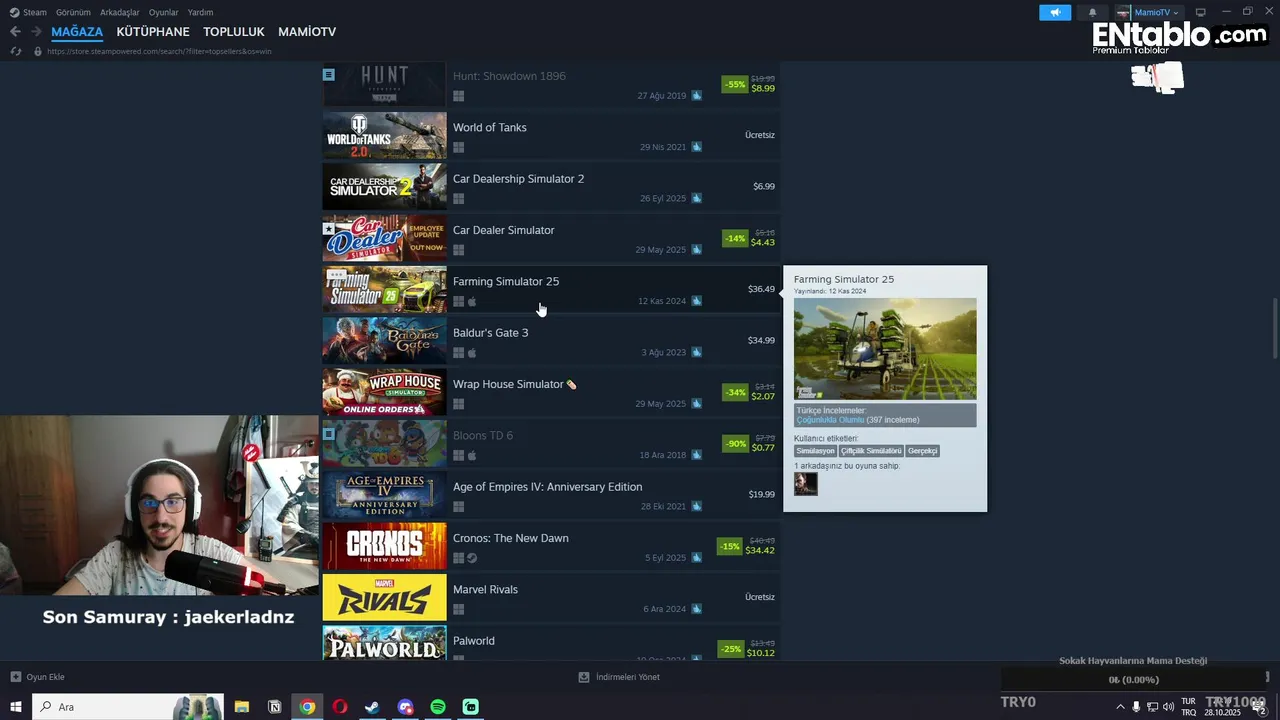Expand the MamioTV account dropdown

(x=1176, y=12)
